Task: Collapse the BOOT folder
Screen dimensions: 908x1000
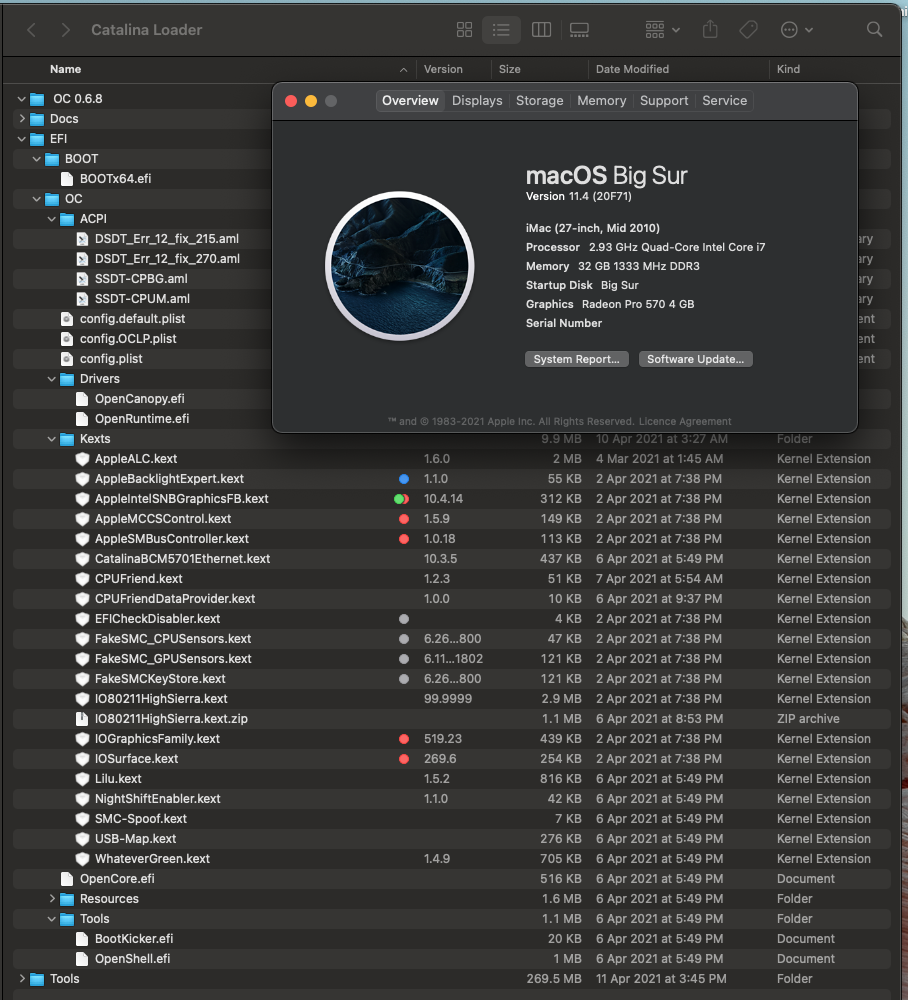Action: 36,159
